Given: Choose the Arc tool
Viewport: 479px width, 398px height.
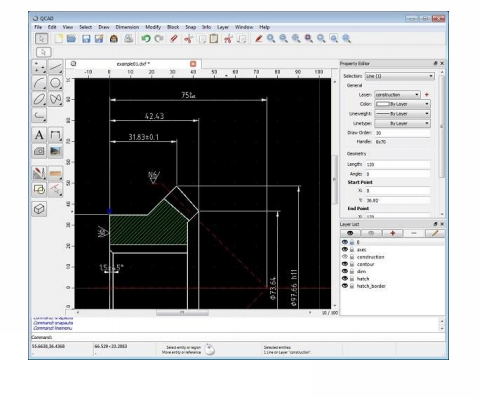Looking at the screenshot, I should point(39,83).
